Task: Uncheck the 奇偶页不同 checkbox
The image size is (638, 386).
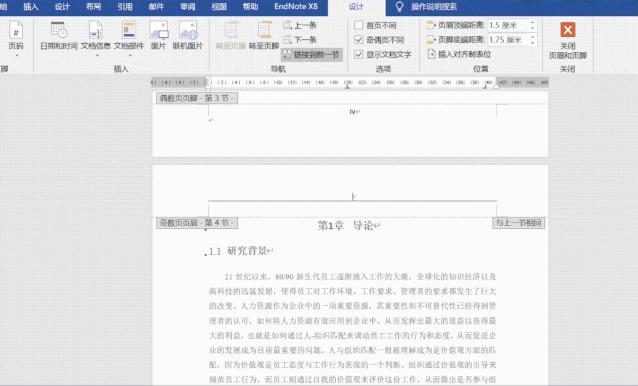Action: (x=358, y=40)
